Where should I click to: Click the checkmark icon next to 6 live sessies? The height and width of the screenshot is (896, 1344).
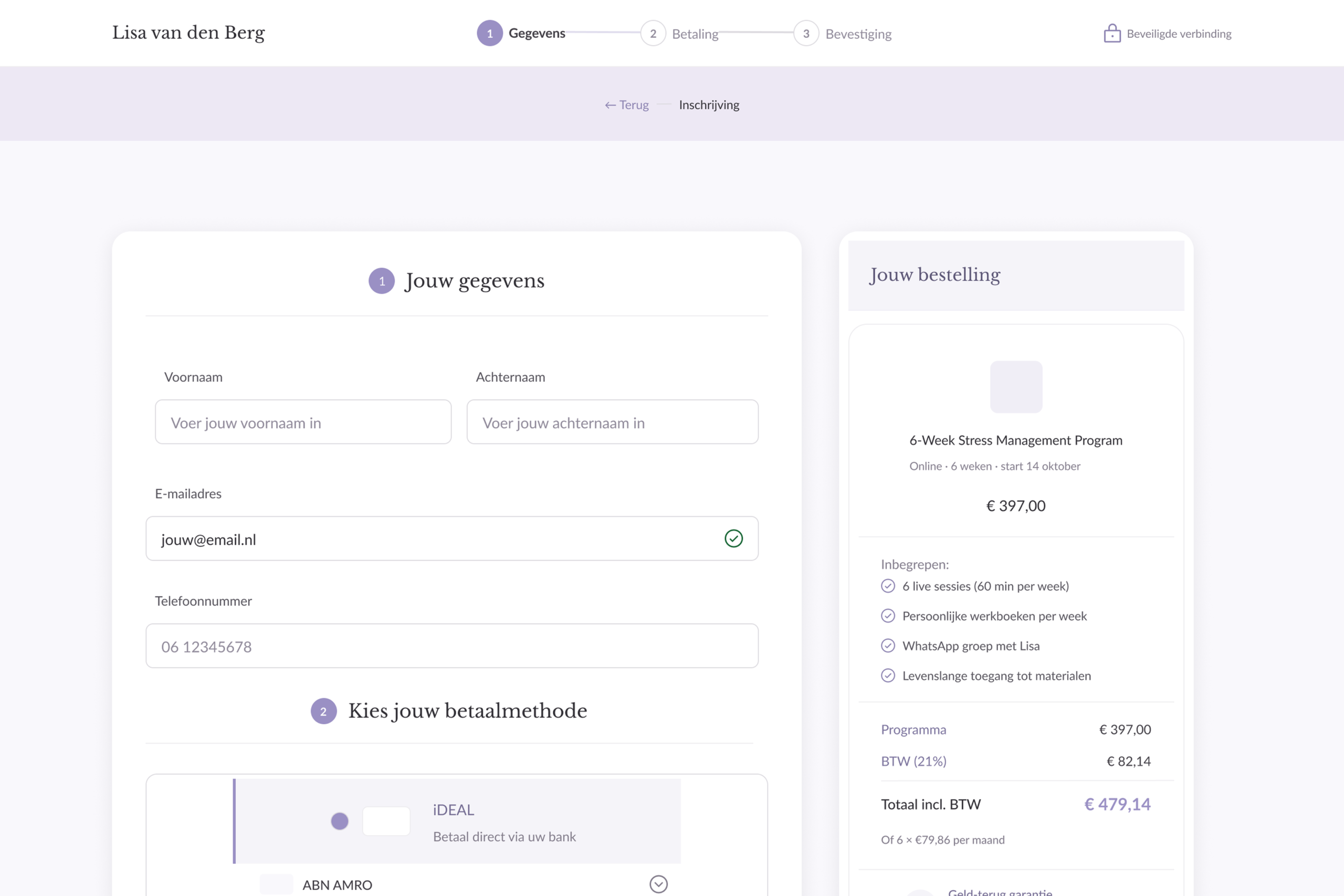tap(887, 586)
